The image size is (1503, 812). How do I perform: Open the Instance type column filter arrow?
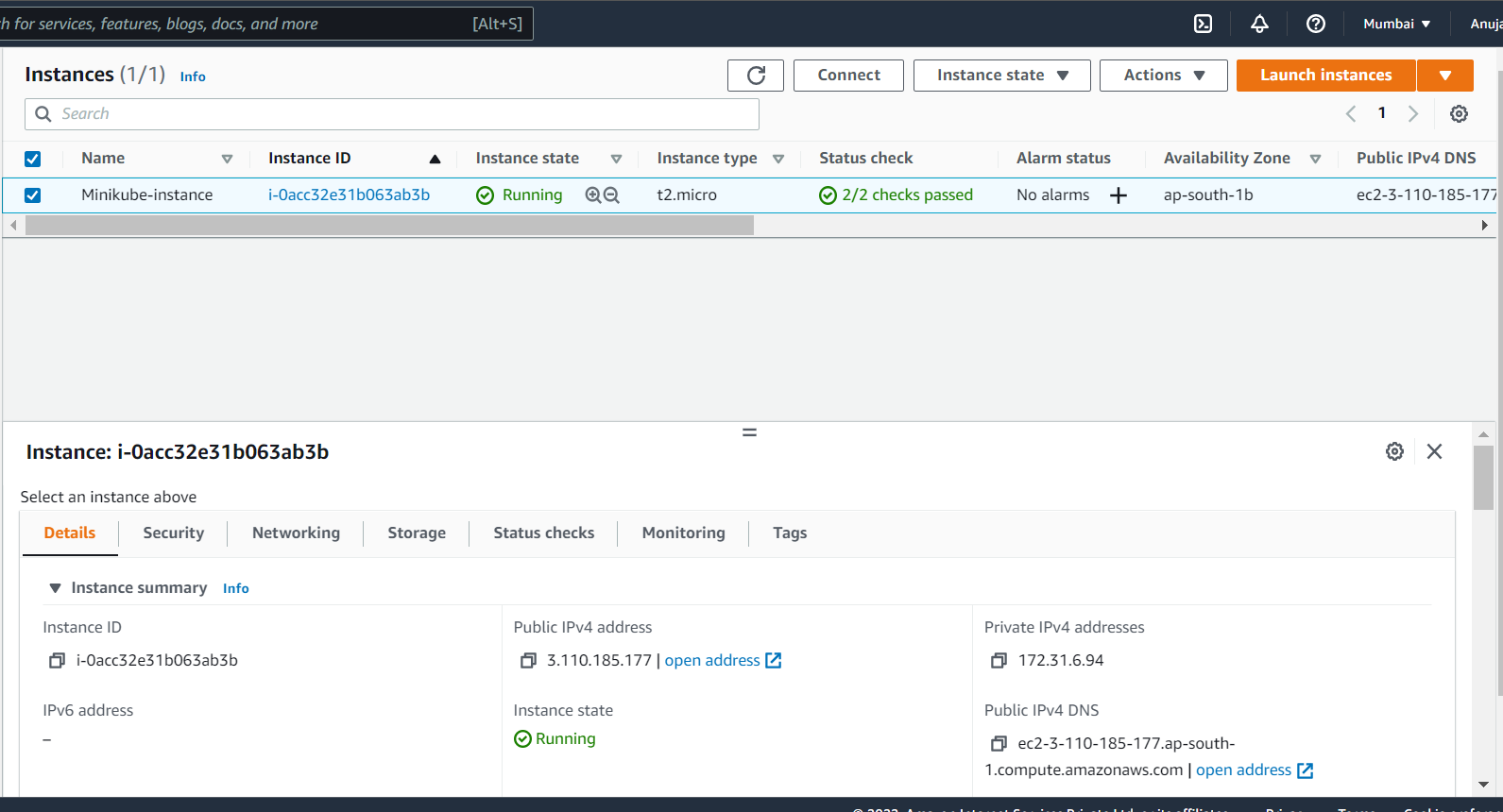pos(778,159)
